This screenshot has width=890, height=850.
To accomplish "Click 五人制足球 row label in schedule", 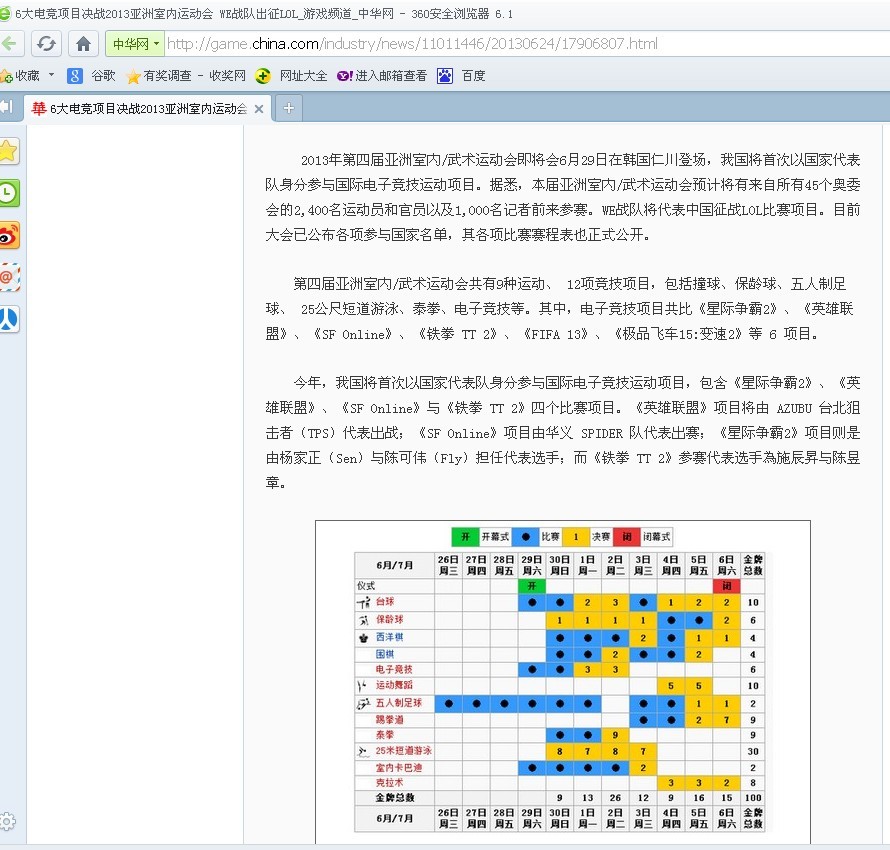I will pos(398,702).
